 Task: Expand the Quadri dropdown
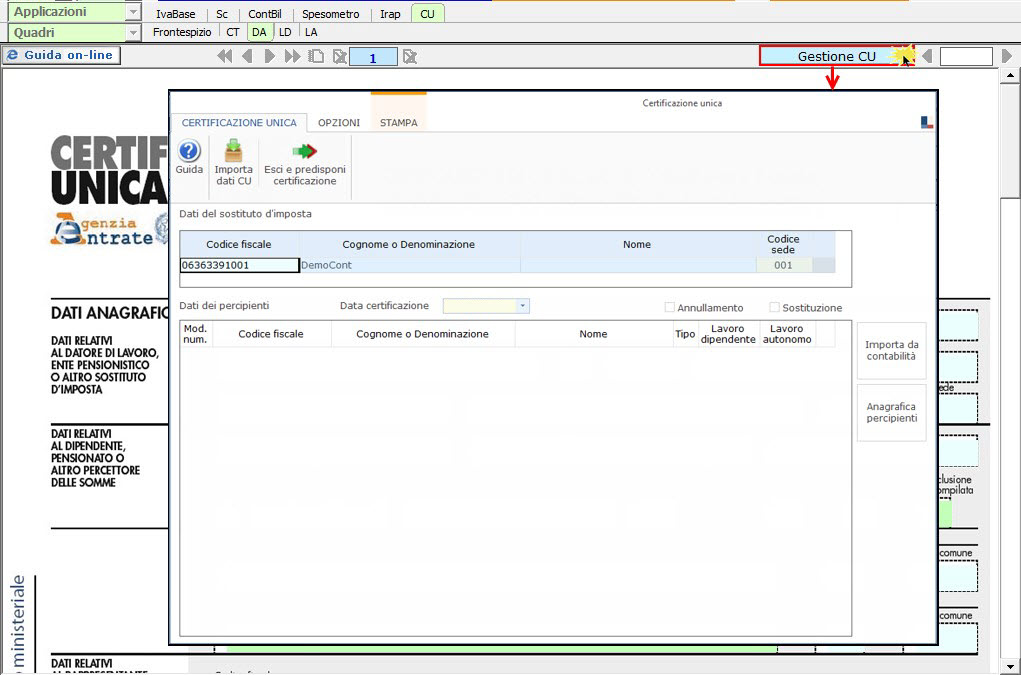[133, 33]
